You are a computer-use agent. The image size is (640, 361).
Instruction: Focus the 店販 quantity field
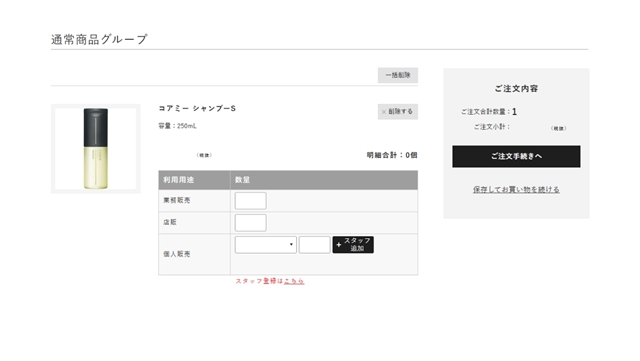(251, 223)
